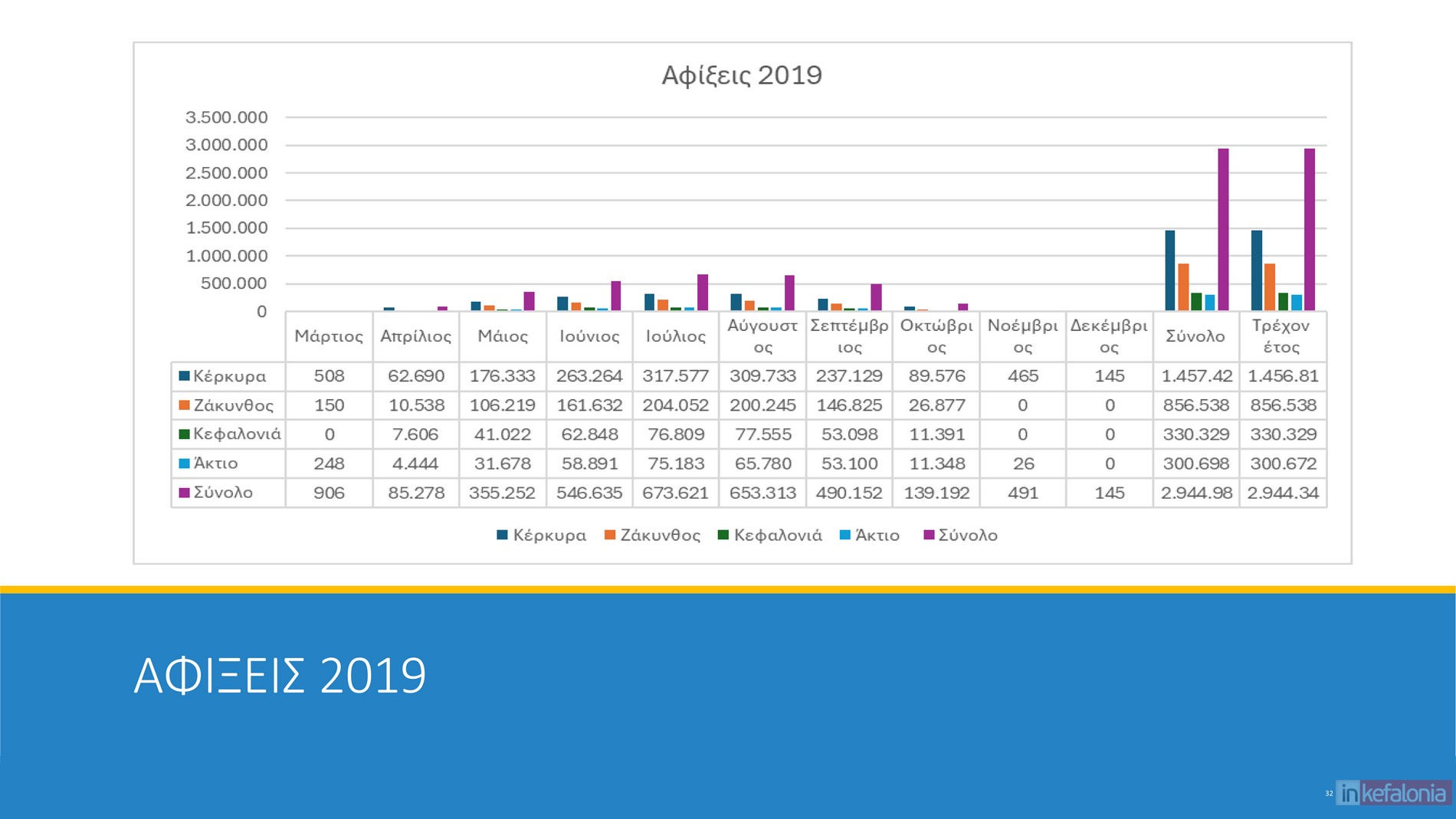1456x819 pixels.
Task: Click the Μάρτιος column header
Action: [329, 336]
